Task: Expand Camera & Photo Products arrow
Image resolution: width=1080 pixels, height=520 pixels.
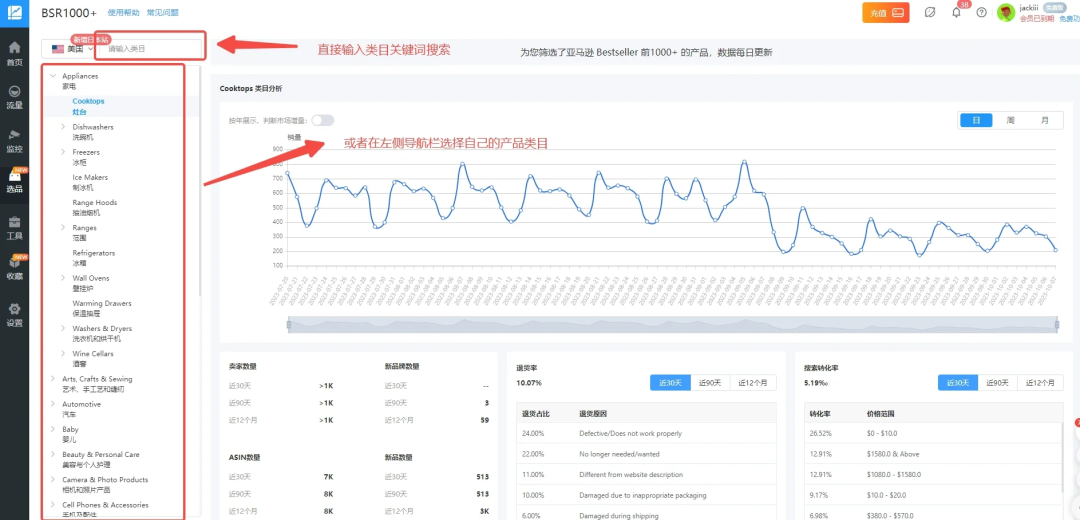Action: pos(53,479)
